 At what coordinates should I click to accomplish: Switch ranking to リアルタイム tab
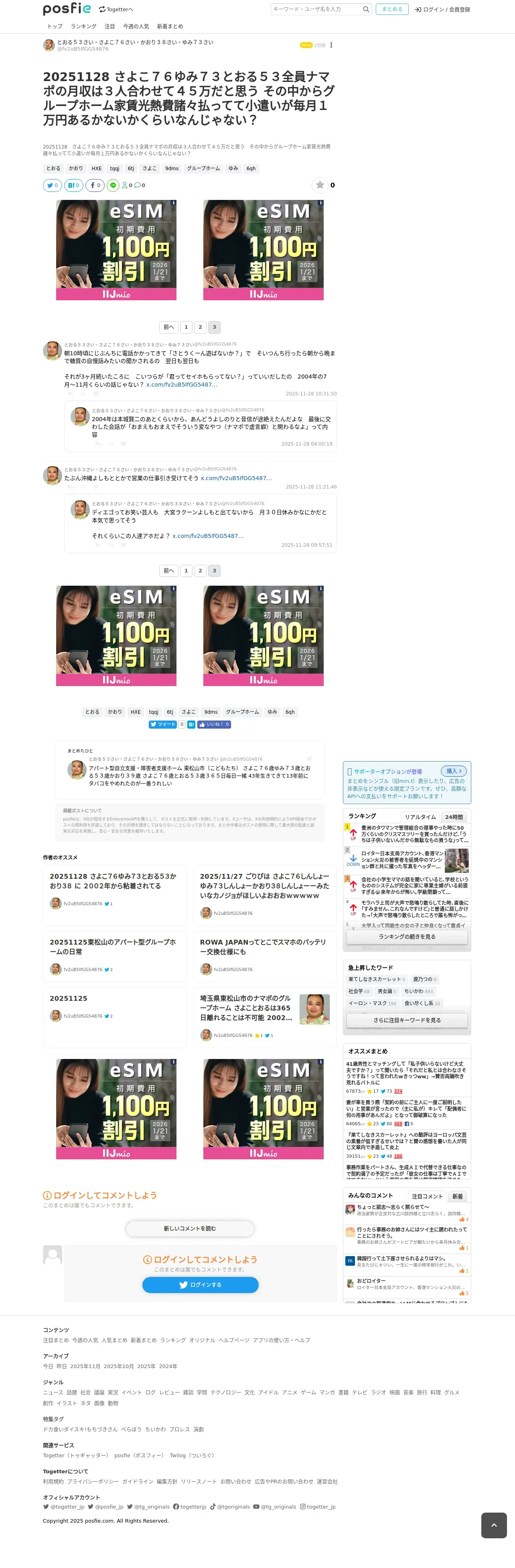pos(420,817)
